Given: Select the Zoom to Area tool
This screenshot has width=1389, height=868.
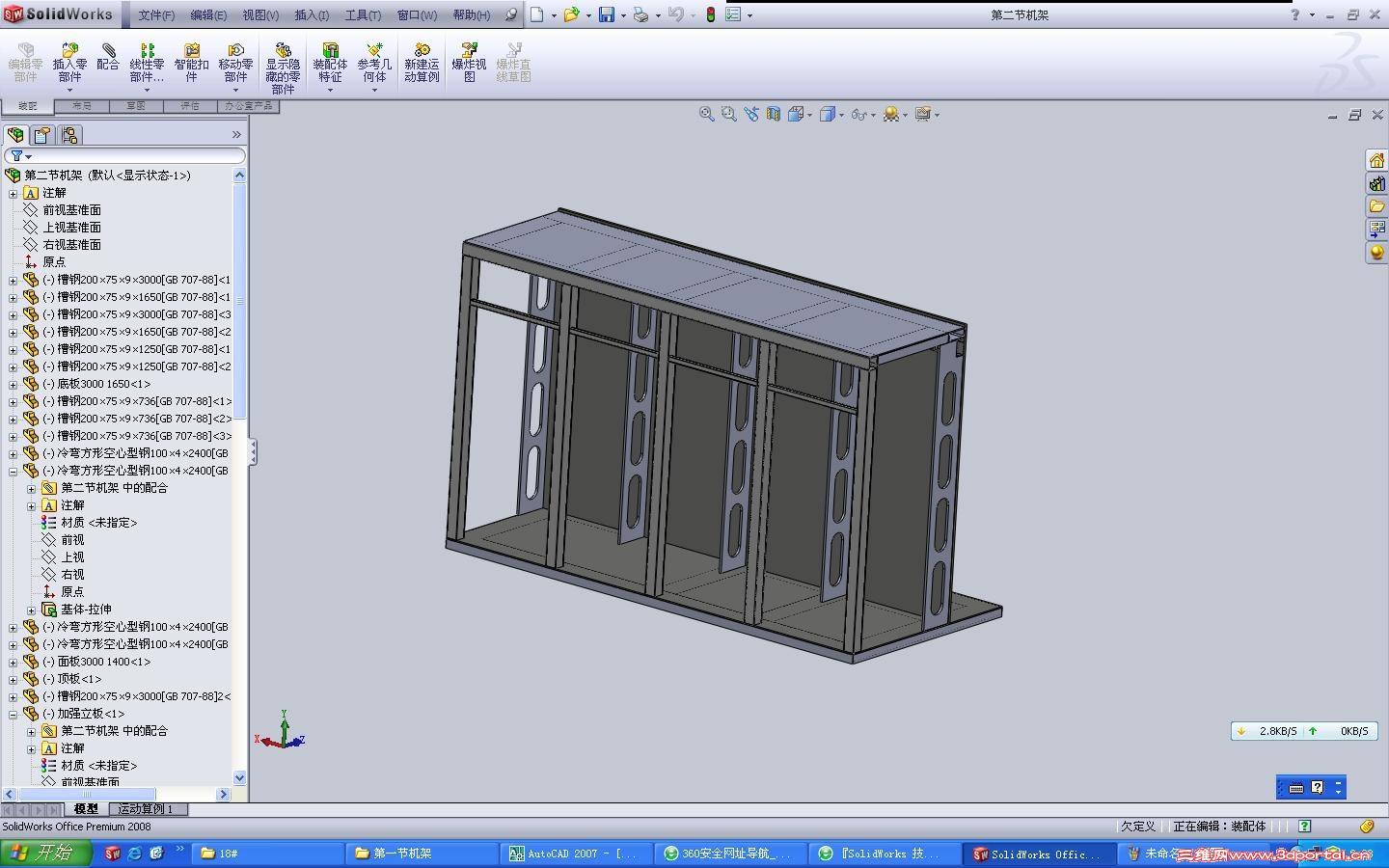Looking at the screenshot, I should (729, 114).
